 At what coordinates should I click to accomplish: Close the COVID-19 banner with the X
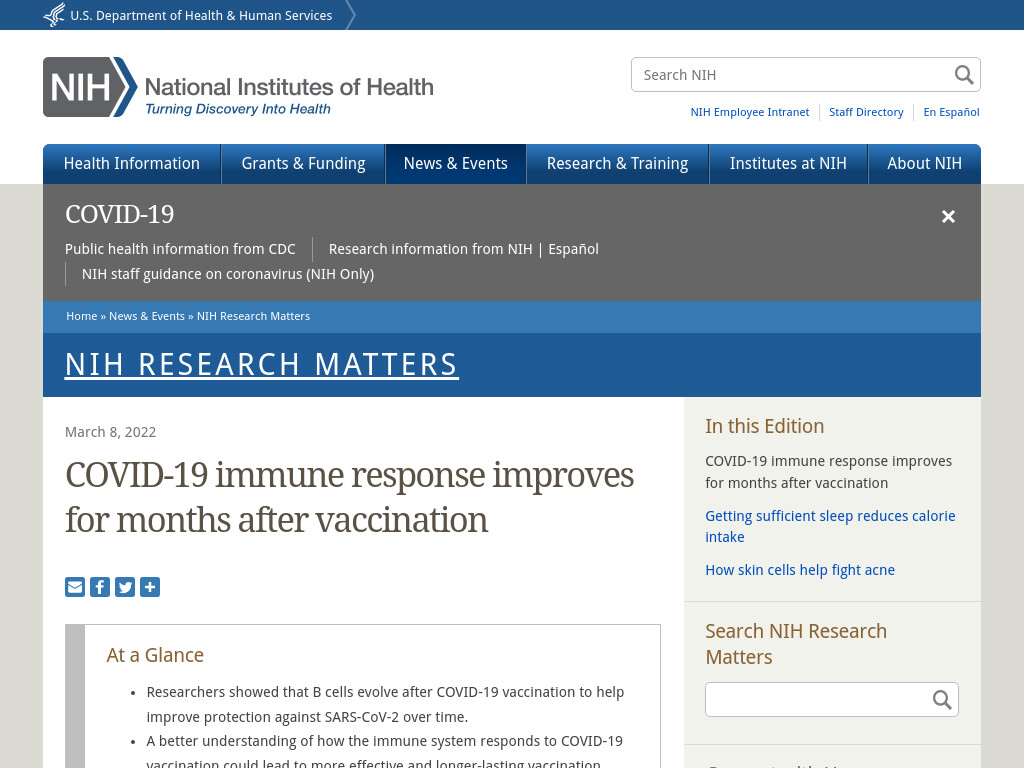[x=948, y=216]
